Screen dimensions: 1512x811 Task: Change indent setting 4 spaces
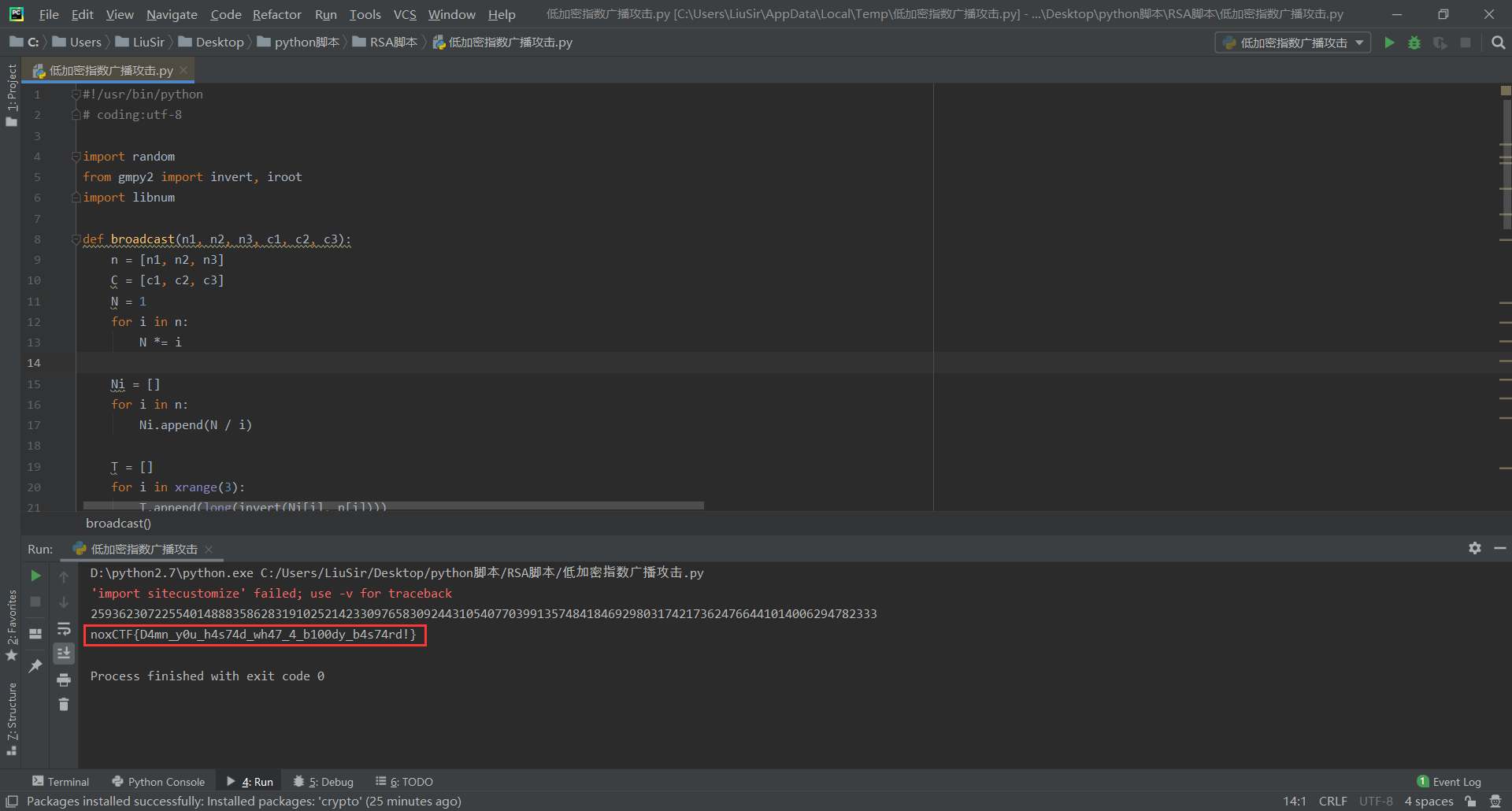(x=1429, y=802)
